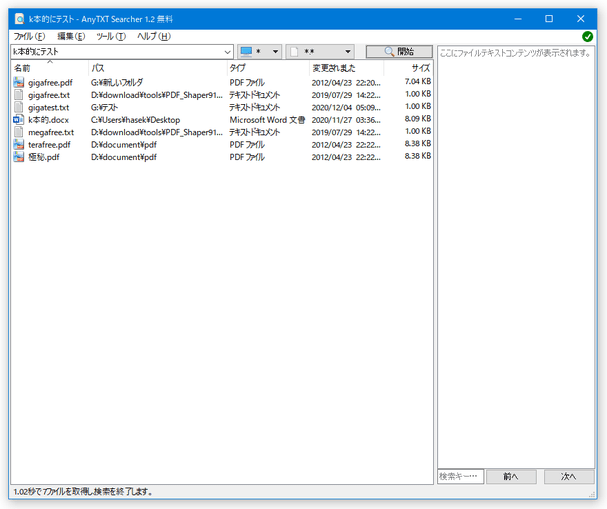
Task: Select the megafree.txt file name
Action: (51, 132)
